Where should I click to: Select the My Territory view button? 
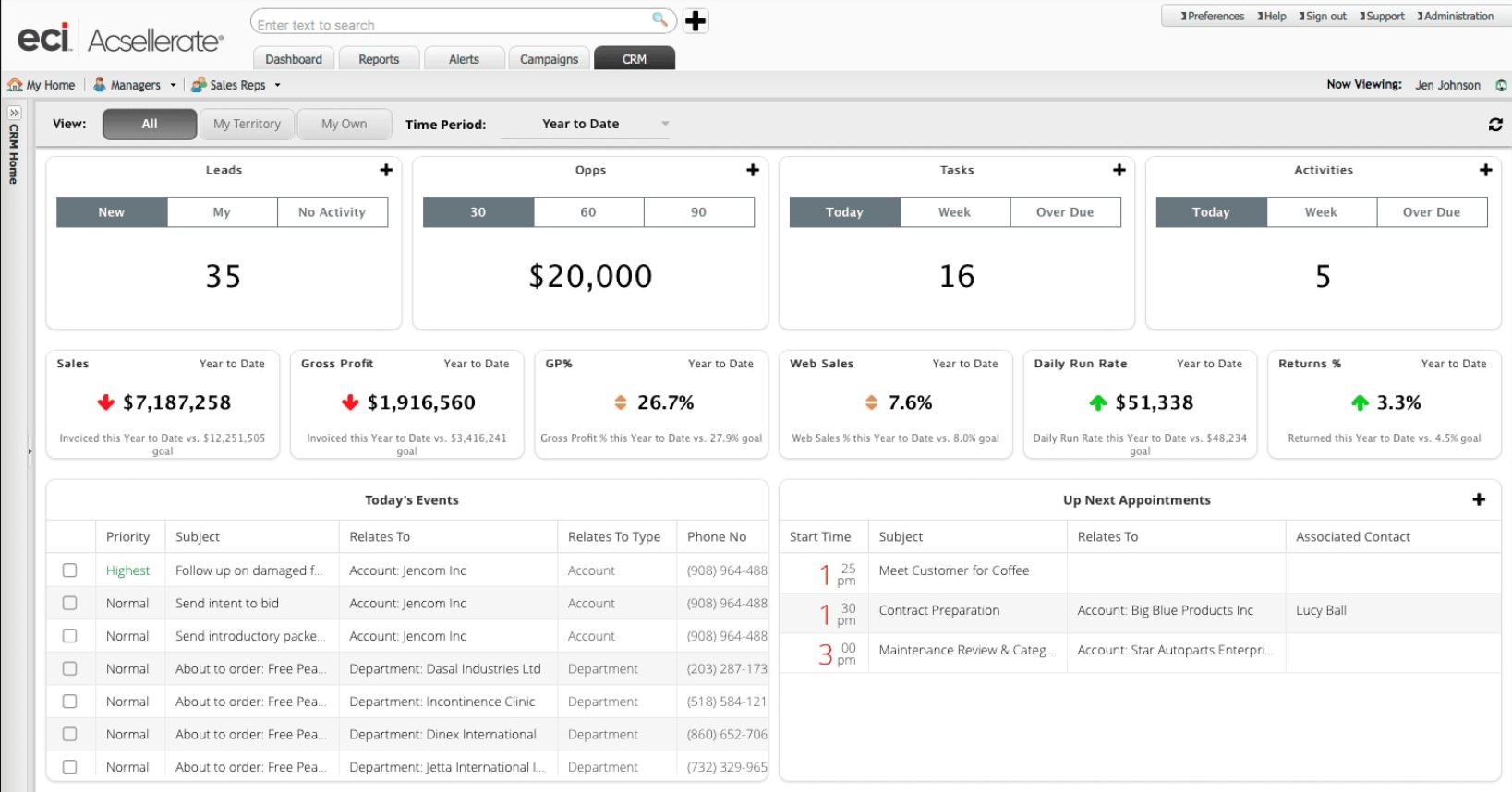point(247,124)
